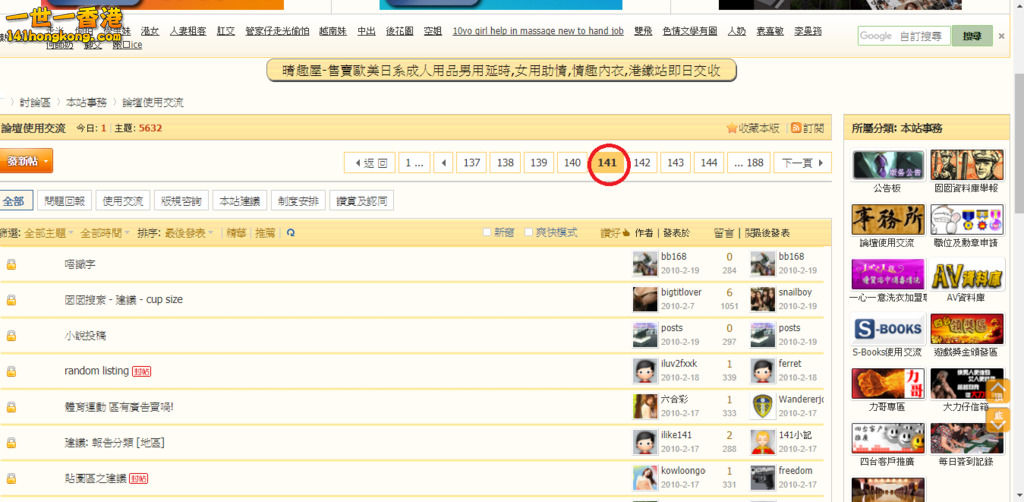Click the Google custom search input field

(x=904, y=37)
